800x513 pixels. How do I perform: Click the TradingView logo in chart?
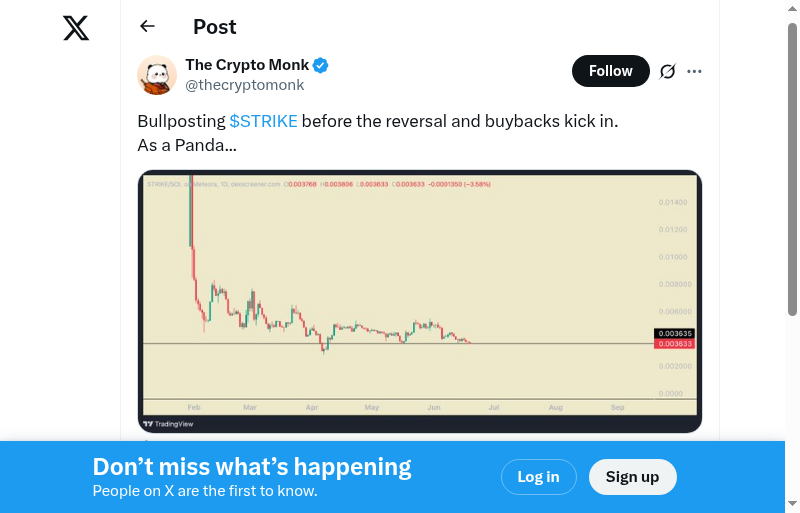pos(169,424)
